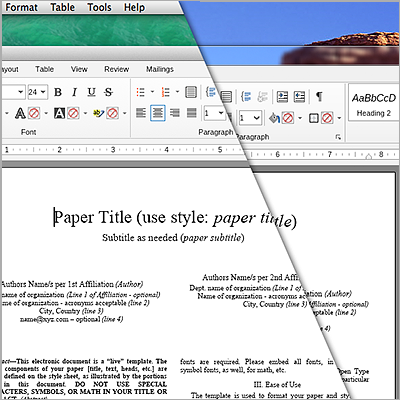
Task: Open Tools menu in menu bar
Action: [x=99, y=7]
